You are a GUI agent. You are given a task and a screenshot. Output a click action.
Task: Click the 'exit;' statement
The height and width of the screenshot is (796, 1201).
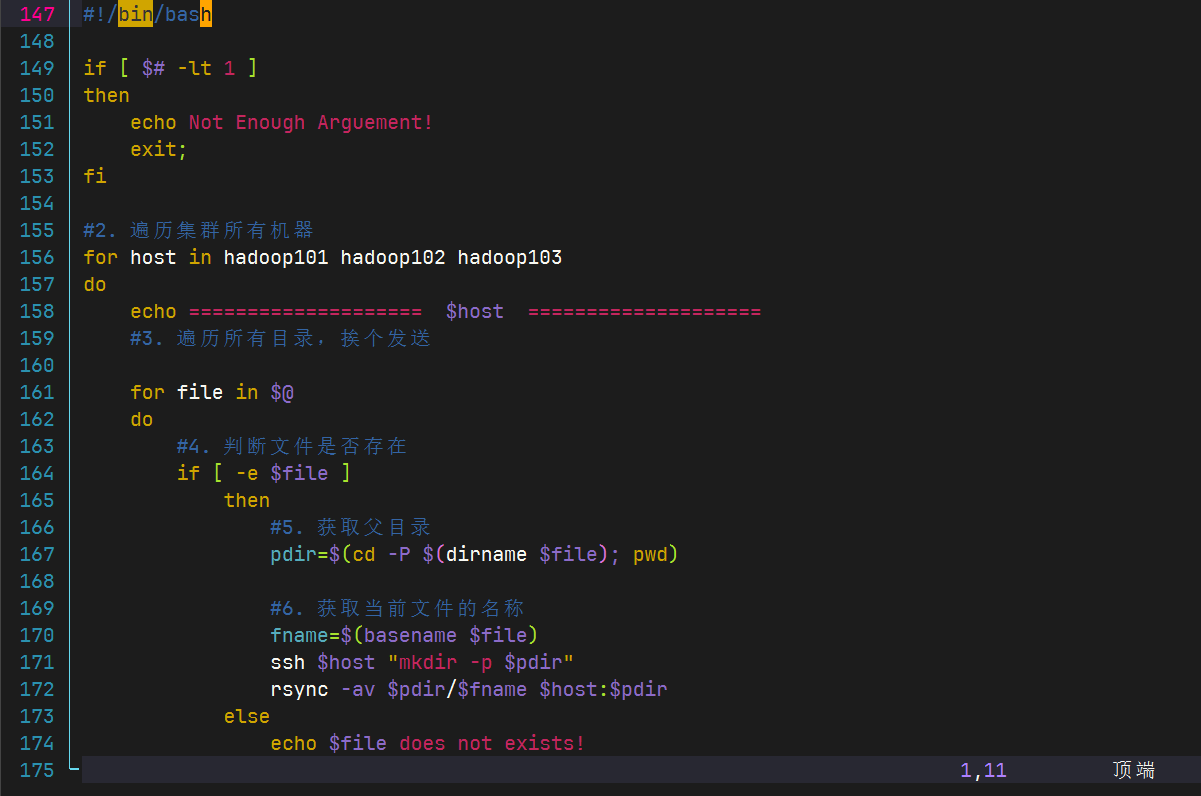pyautogui.click(x=159, y=149)
